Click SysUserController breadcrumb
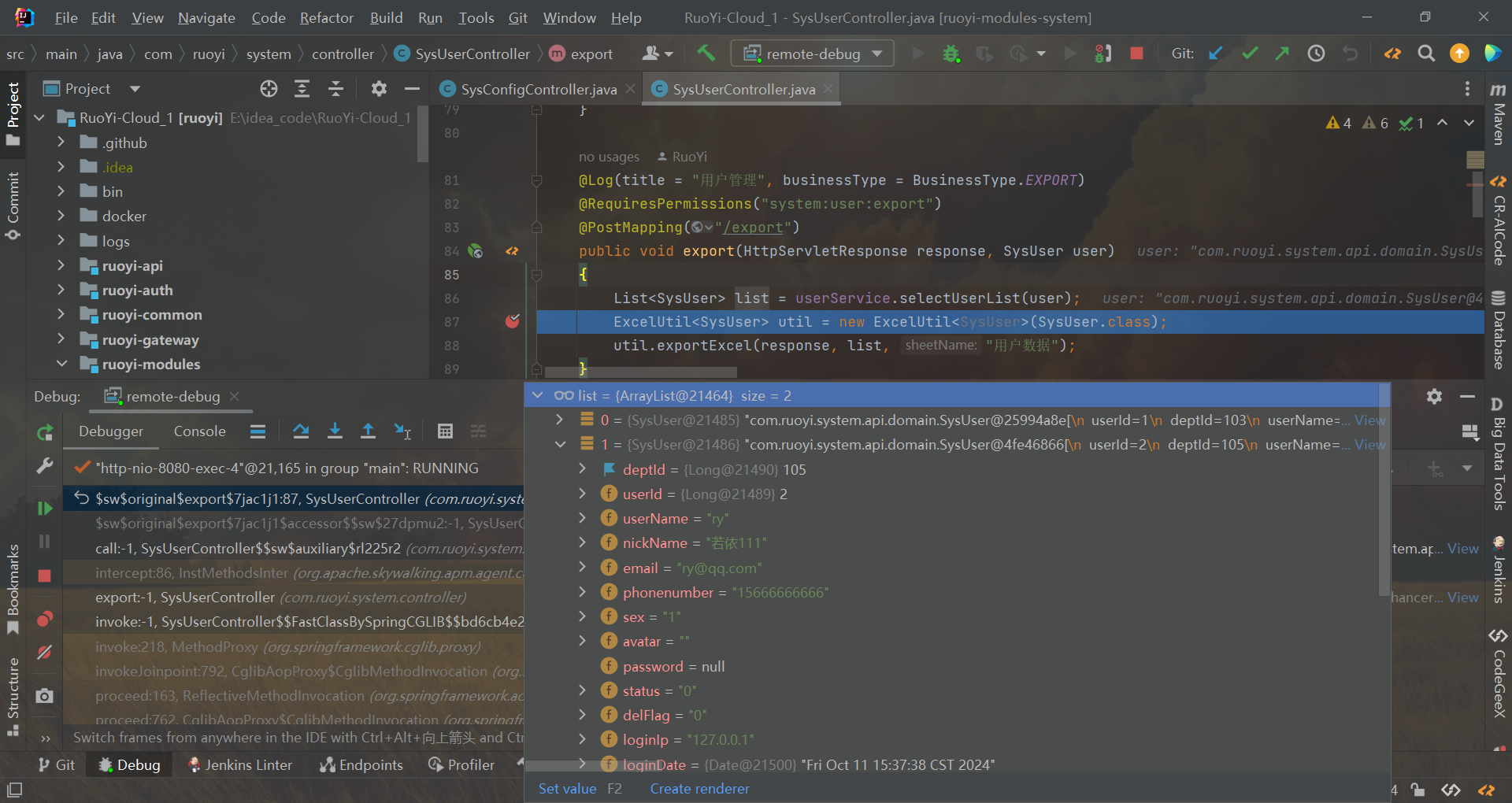1512x803 pixels. (472, 54)
